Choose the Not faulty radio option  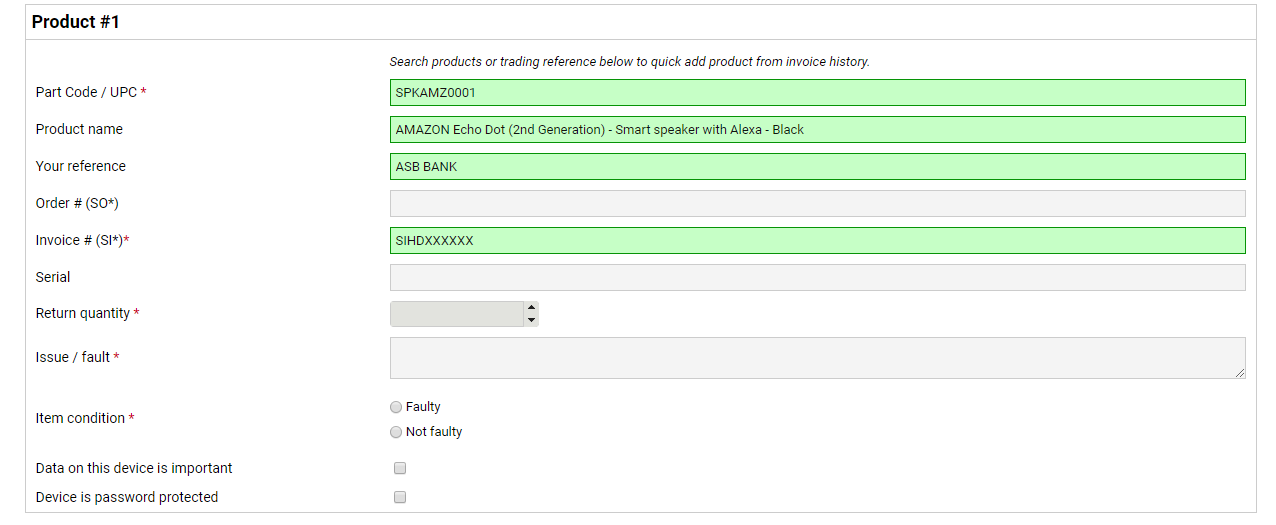coord(396,432)
